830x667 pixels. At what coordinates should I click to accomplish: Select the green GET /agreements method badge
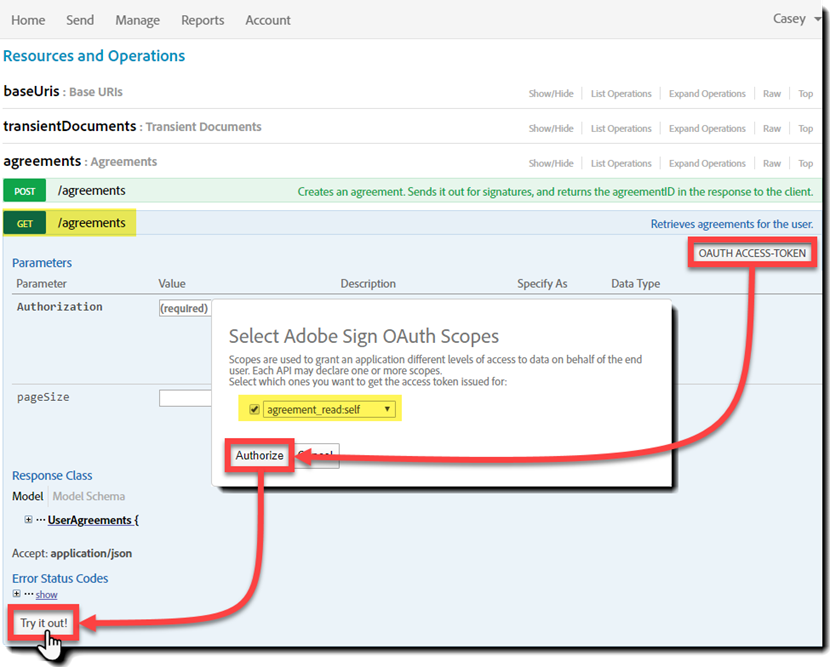coord(24,222)
